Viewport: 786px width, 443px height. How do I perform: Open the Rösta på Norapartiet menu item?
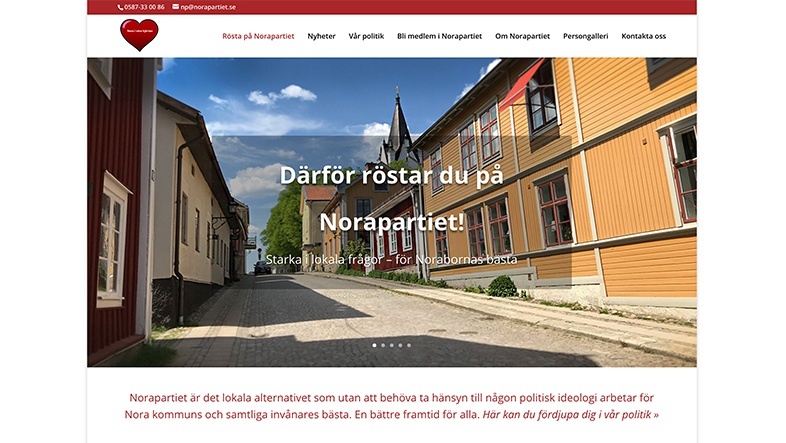(258, 36)
